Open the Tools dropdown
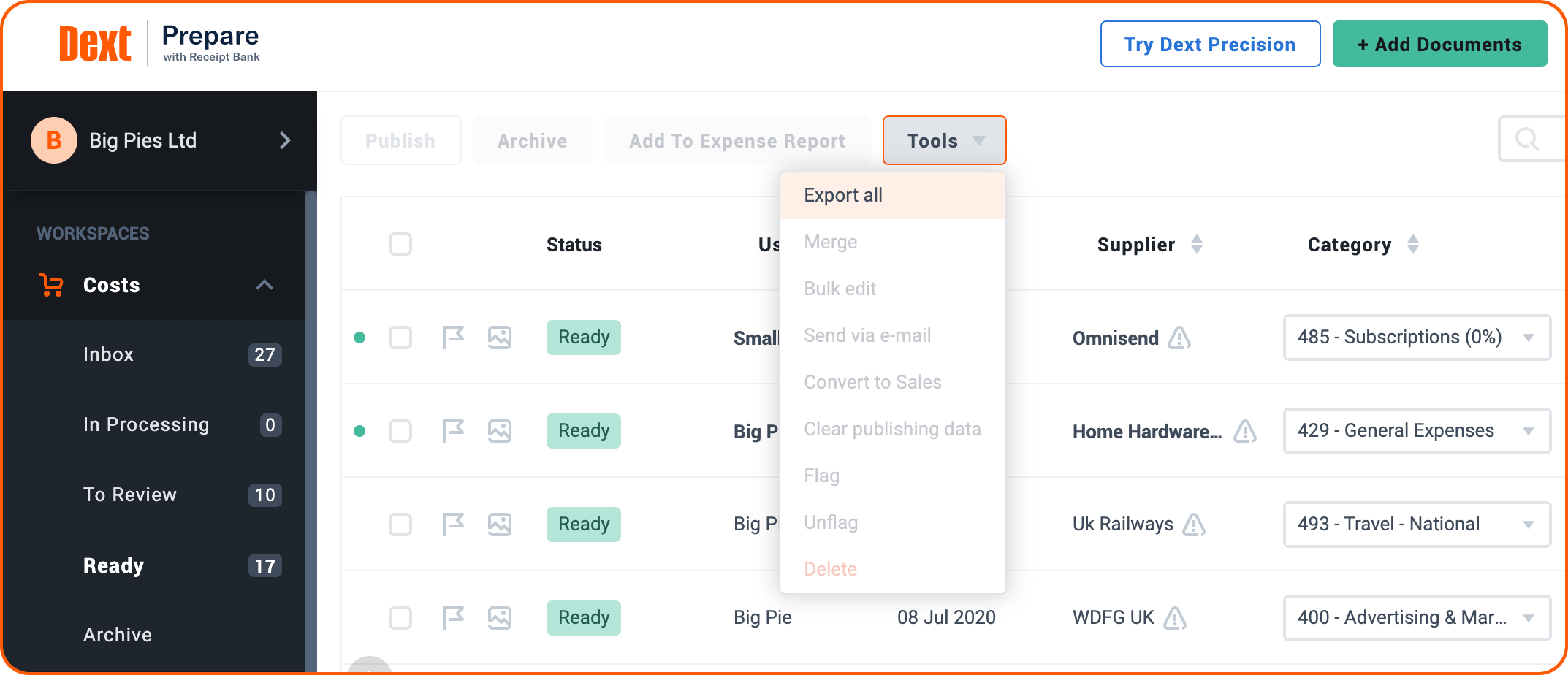Screen dimensions: 1568x675 pos(945,140)
